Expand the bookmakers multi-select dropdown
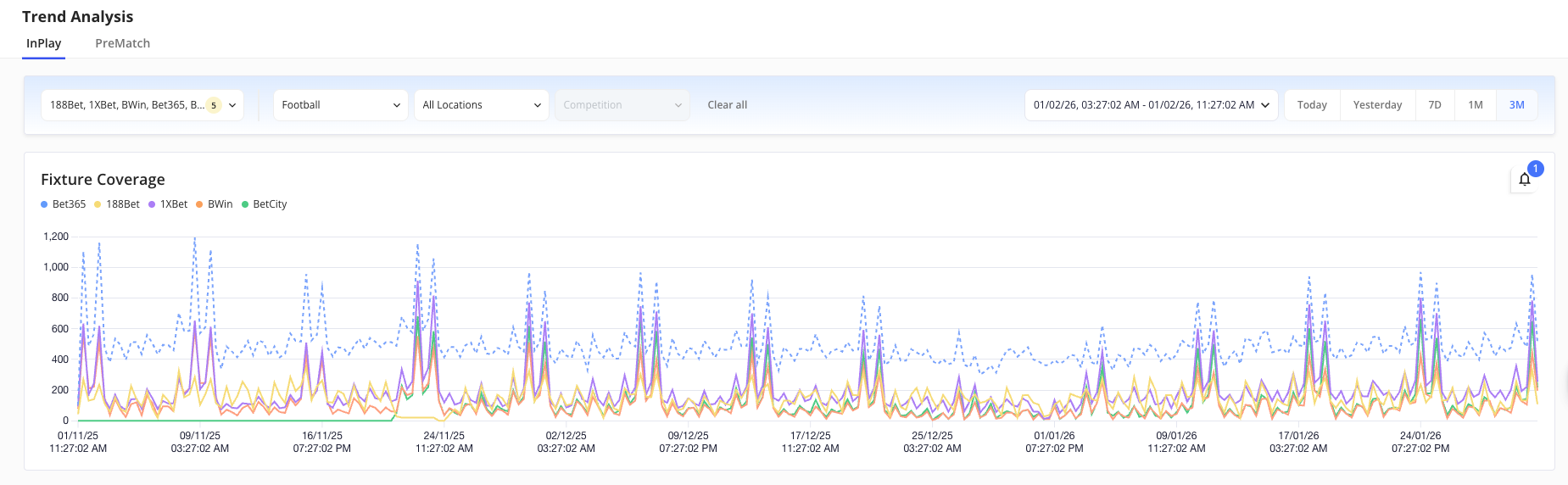1568x485 pixels. click(x=142, y=105)
